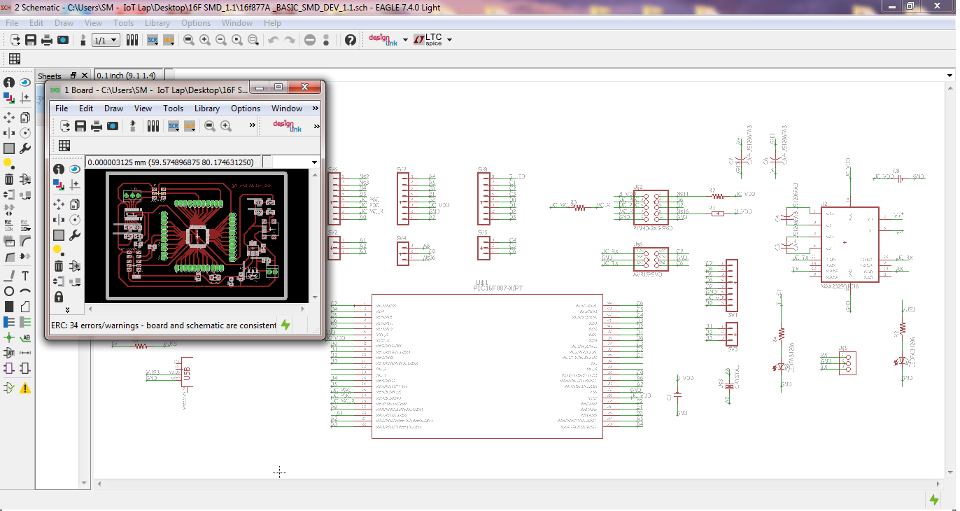Select Info tool in Schematic left toolbar
This screenshot has width=960, height=511.
click(9, 83)
